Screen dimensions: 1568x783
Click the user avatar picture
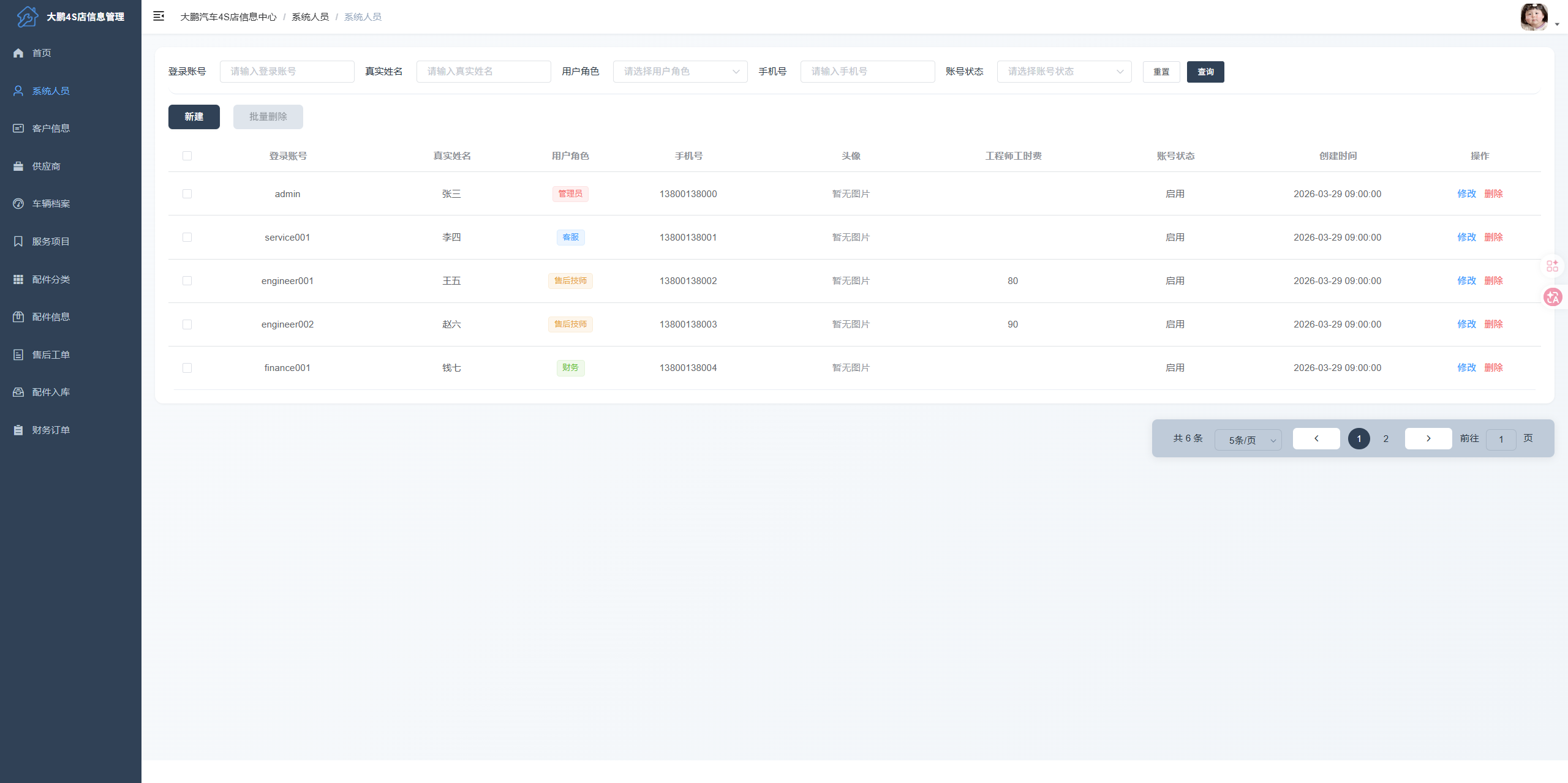[1534, 17]
